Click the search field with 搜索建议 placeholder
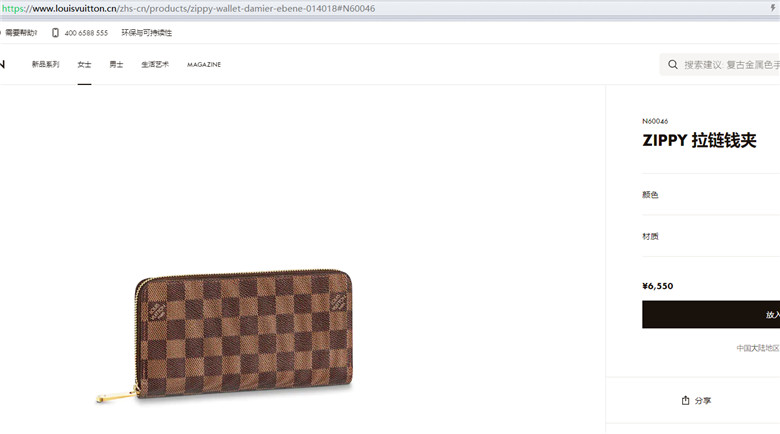The image size is (780, 434). coord(720,65)
